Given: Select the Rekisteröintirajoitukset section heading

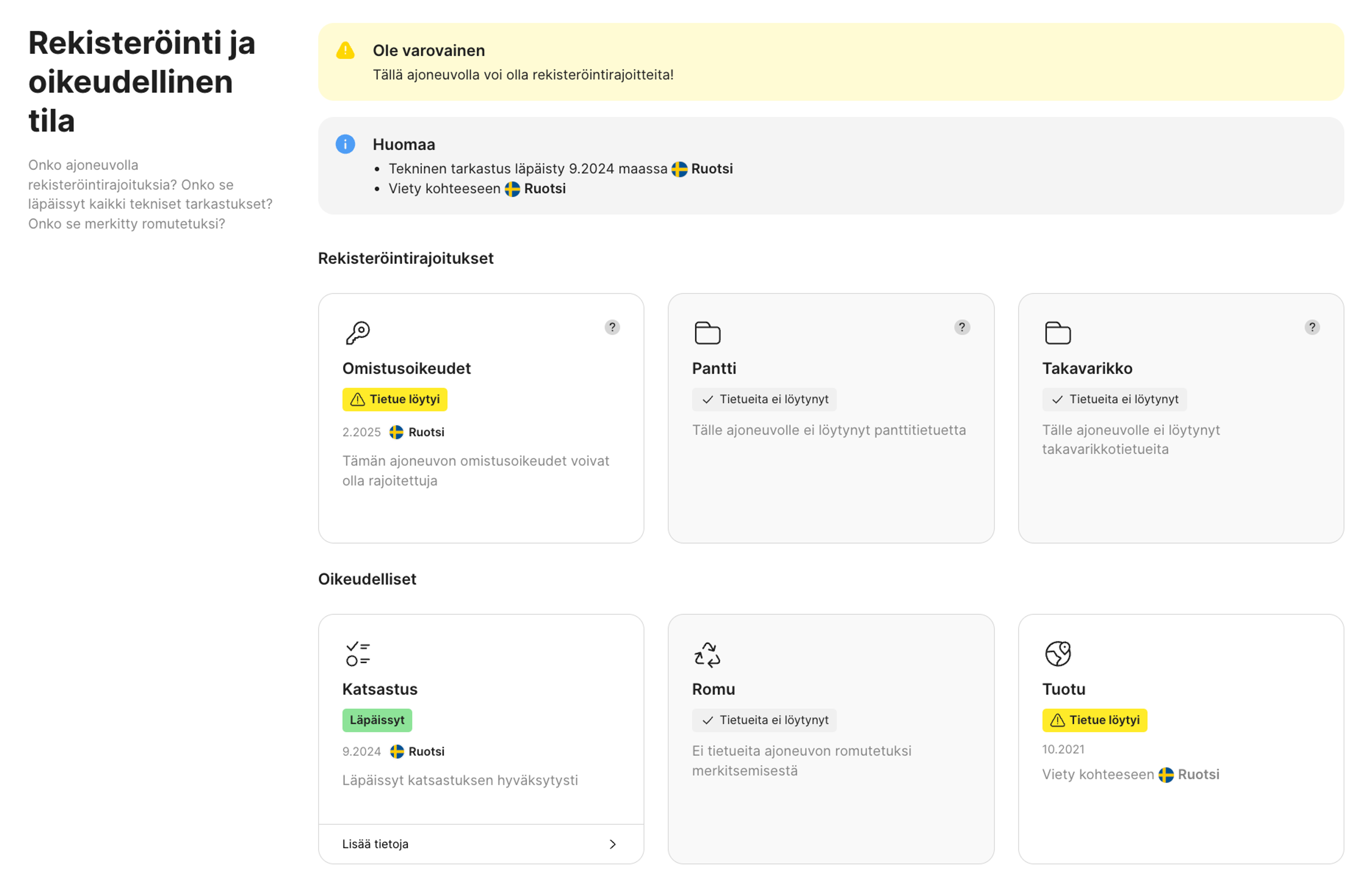Looking at the screenshot, I should coord(406,259).
